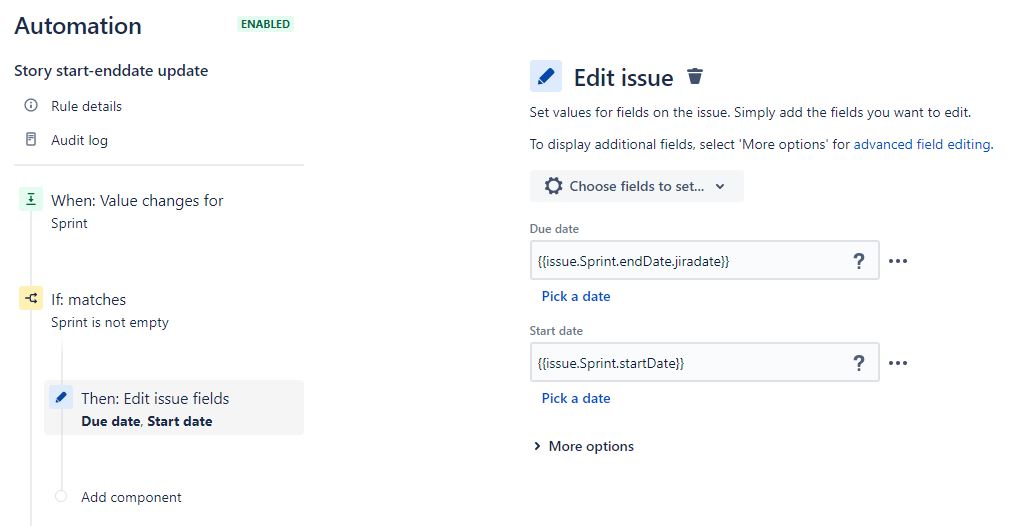The width and height of the screenshot is (1012, 526).
Task: Open the three-dot menu beside Due date
Action: pos(898,261)
